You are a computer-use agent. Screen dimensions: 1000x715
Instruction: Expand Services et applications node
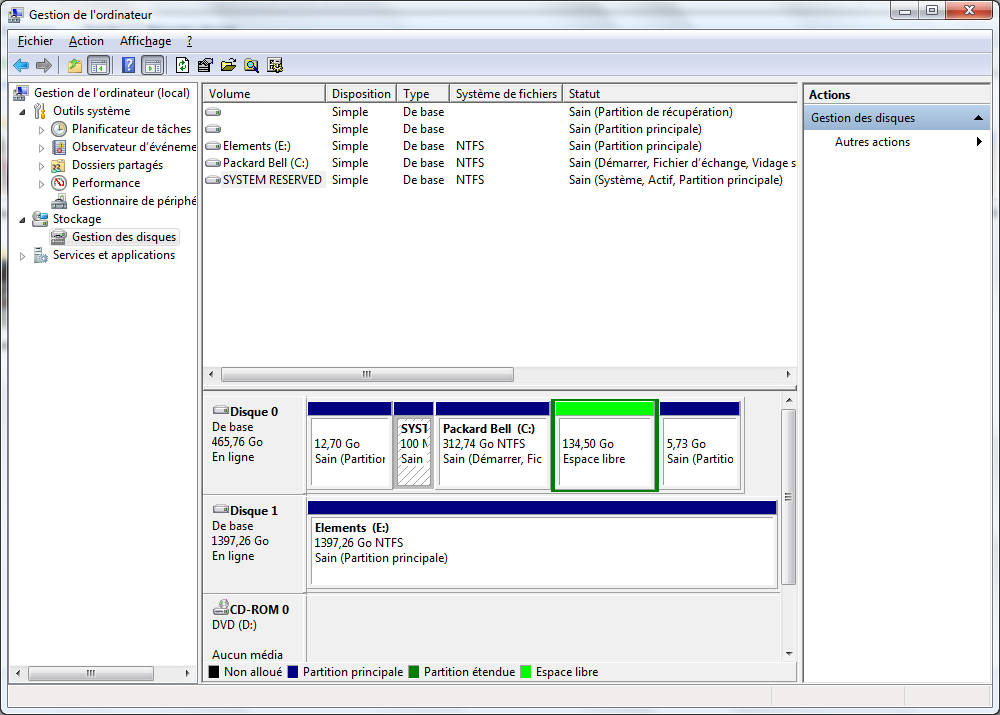point(23,256)
